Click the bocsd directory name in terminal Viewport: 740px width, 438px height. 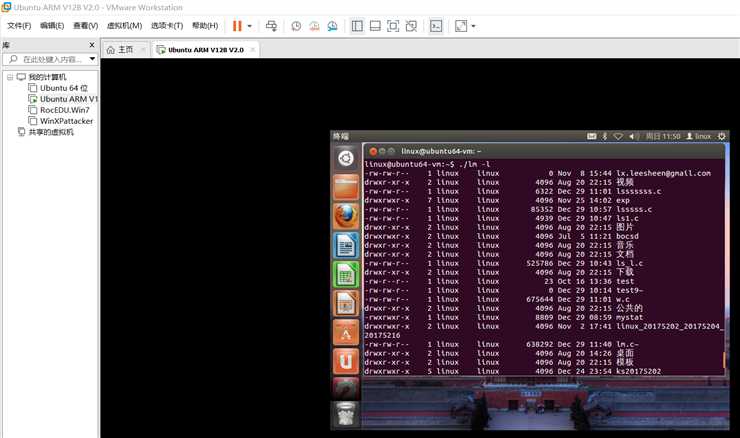(x=627, y=236)
